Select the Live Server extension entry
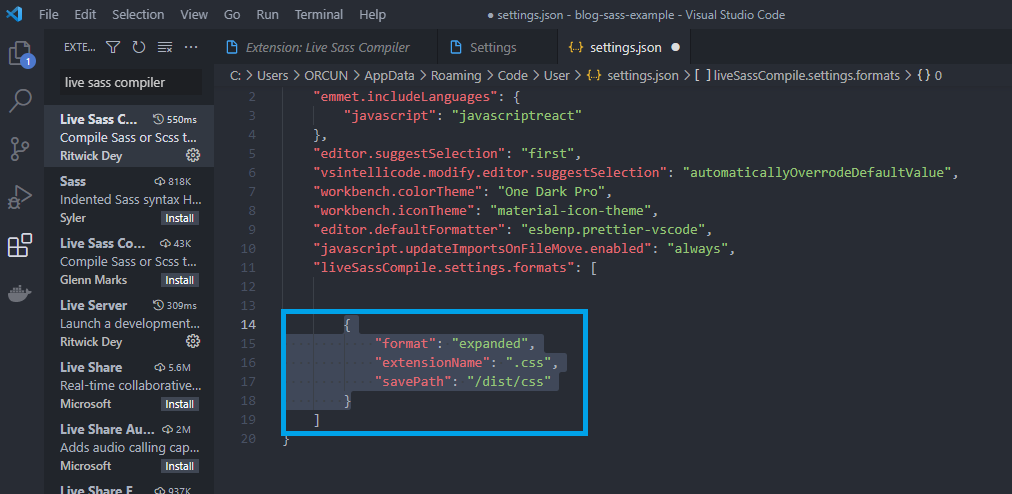Screen dimensions: 1012x494 click(129, 322)
